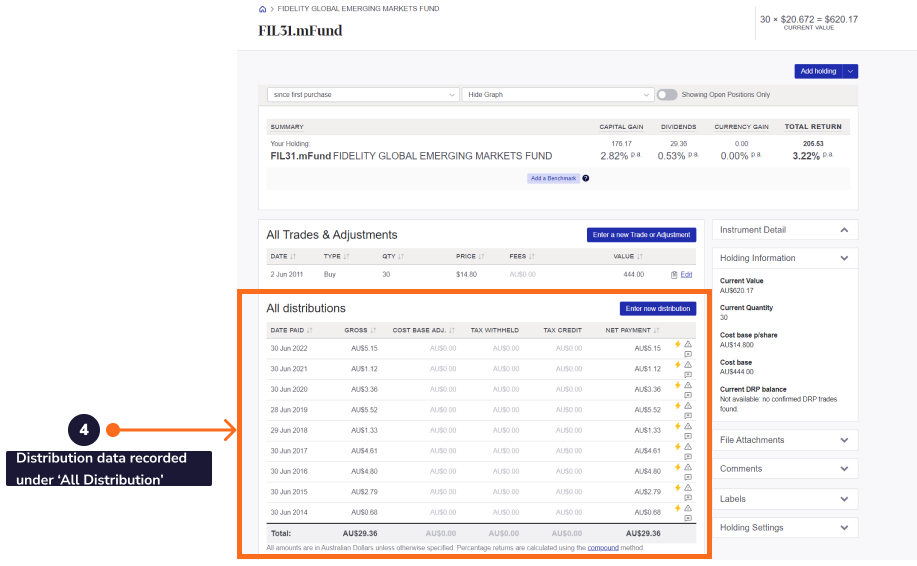Click lightning icon in 30 Jun 2016 row

point(678,467)
